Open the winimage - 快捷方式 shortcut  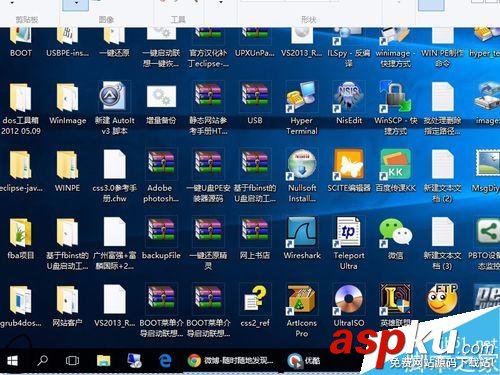(395, 37)
